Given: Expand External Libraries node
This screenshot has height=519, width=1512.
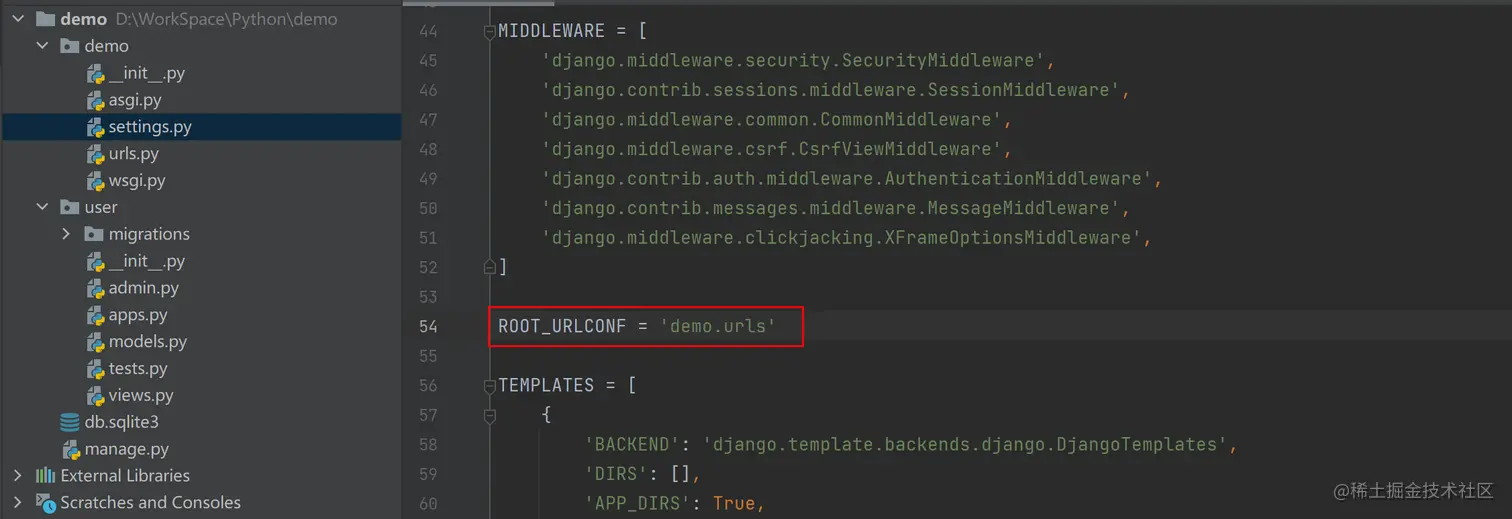Looking at the screenshot, I should tap(18, 475).
